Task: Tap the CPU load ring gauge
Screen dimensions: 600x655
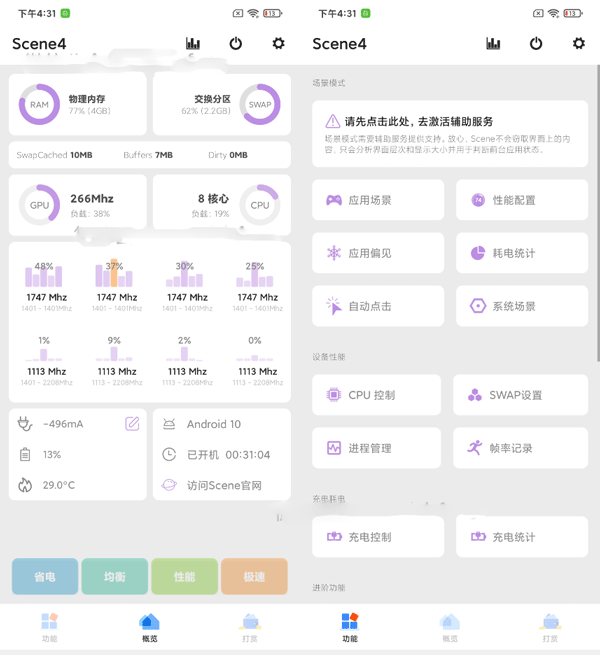Action: click(x=259, y=205)
